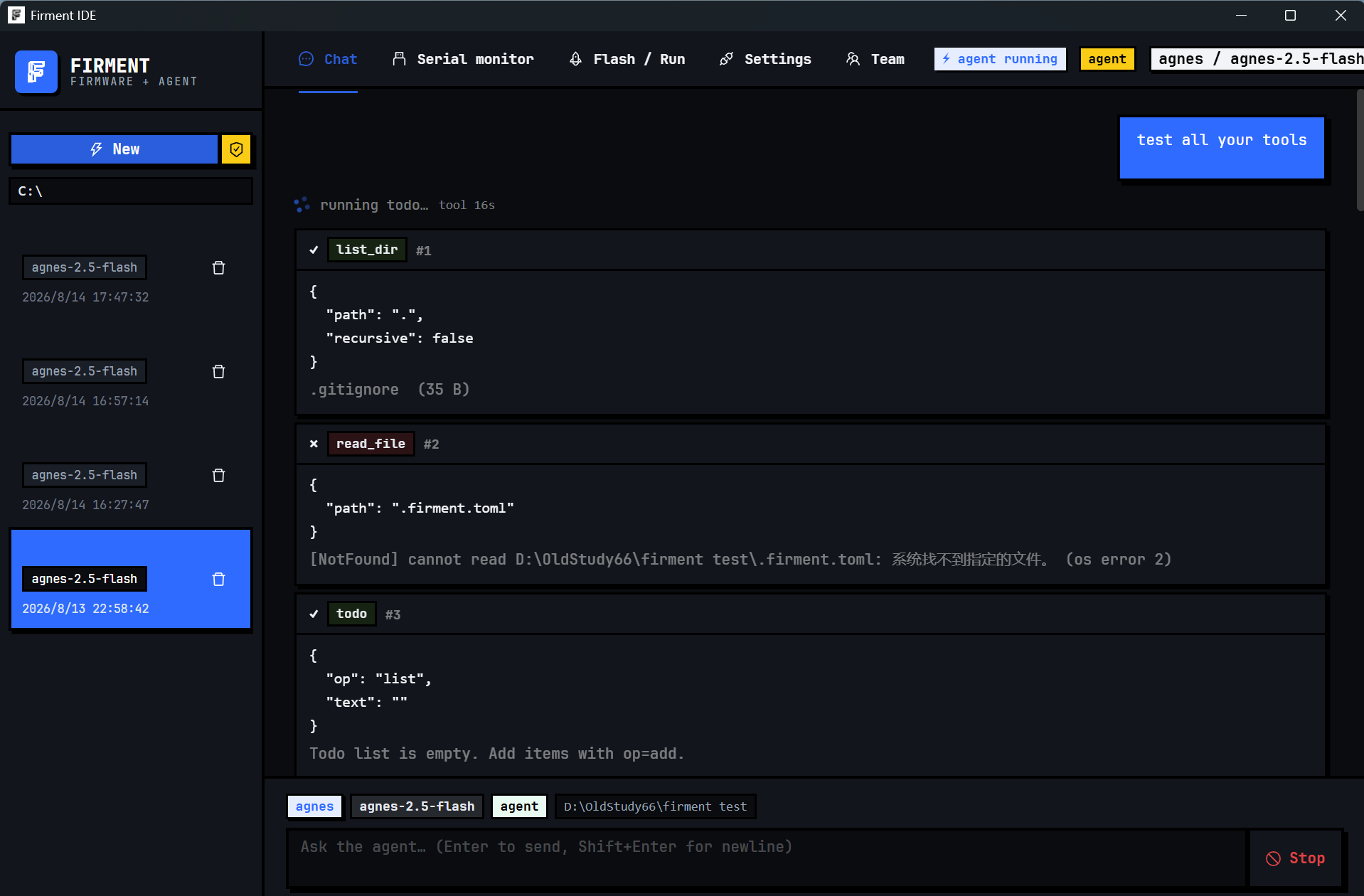The width and height of the screenshot is (1364, 896).
Task: Click the yellow agent mode badge in header
Action: pos(1107,59)
